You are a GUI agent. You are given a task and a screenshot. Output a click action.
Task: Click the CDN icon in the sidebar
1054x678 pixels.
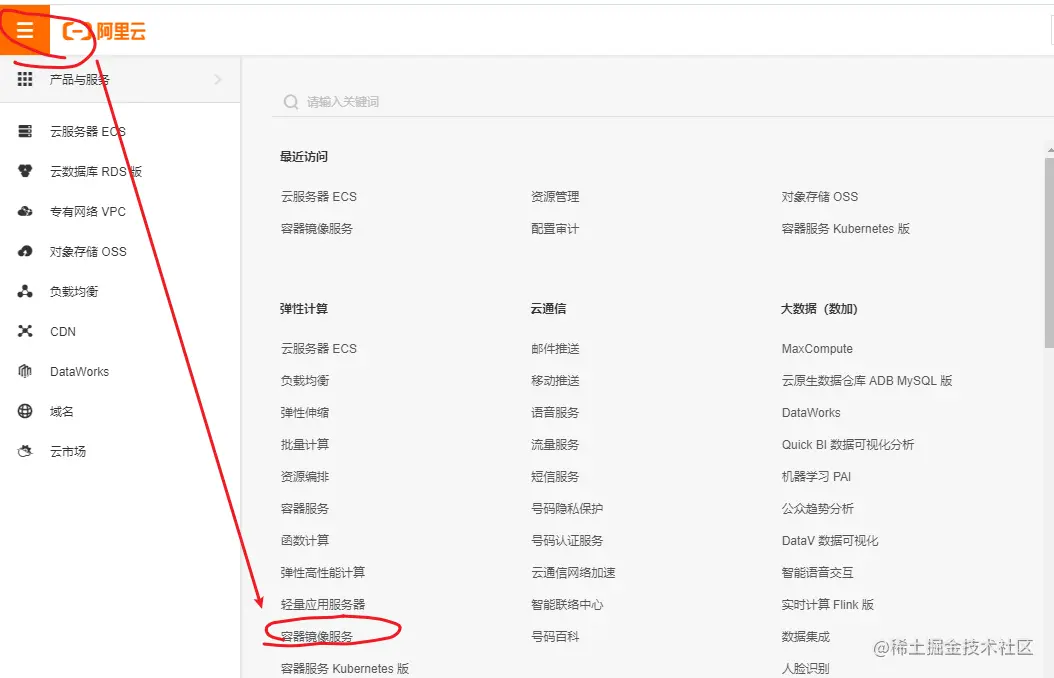pyautogui.click(x=25, y=331)
